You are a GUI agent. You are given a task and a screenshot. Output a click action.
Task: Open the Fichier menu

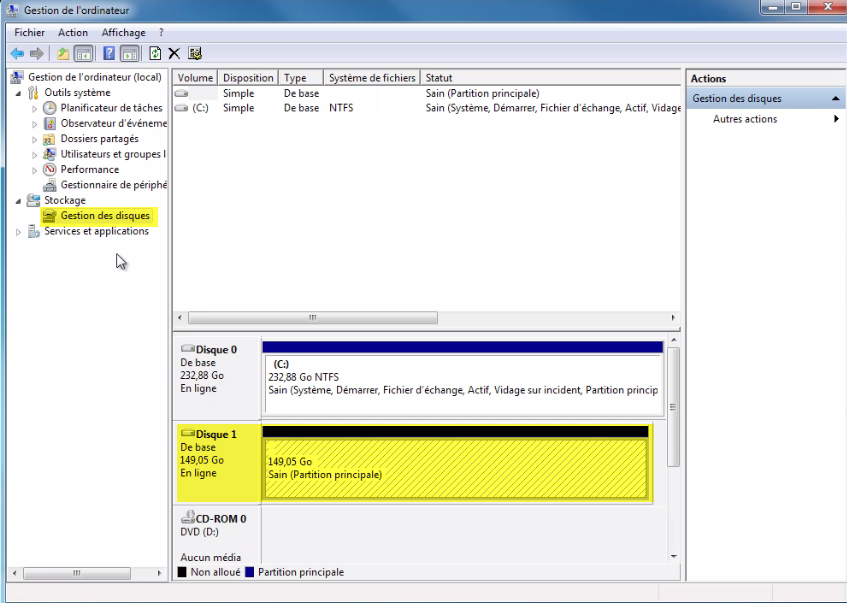pyautogui.click(x=29, y=32)
